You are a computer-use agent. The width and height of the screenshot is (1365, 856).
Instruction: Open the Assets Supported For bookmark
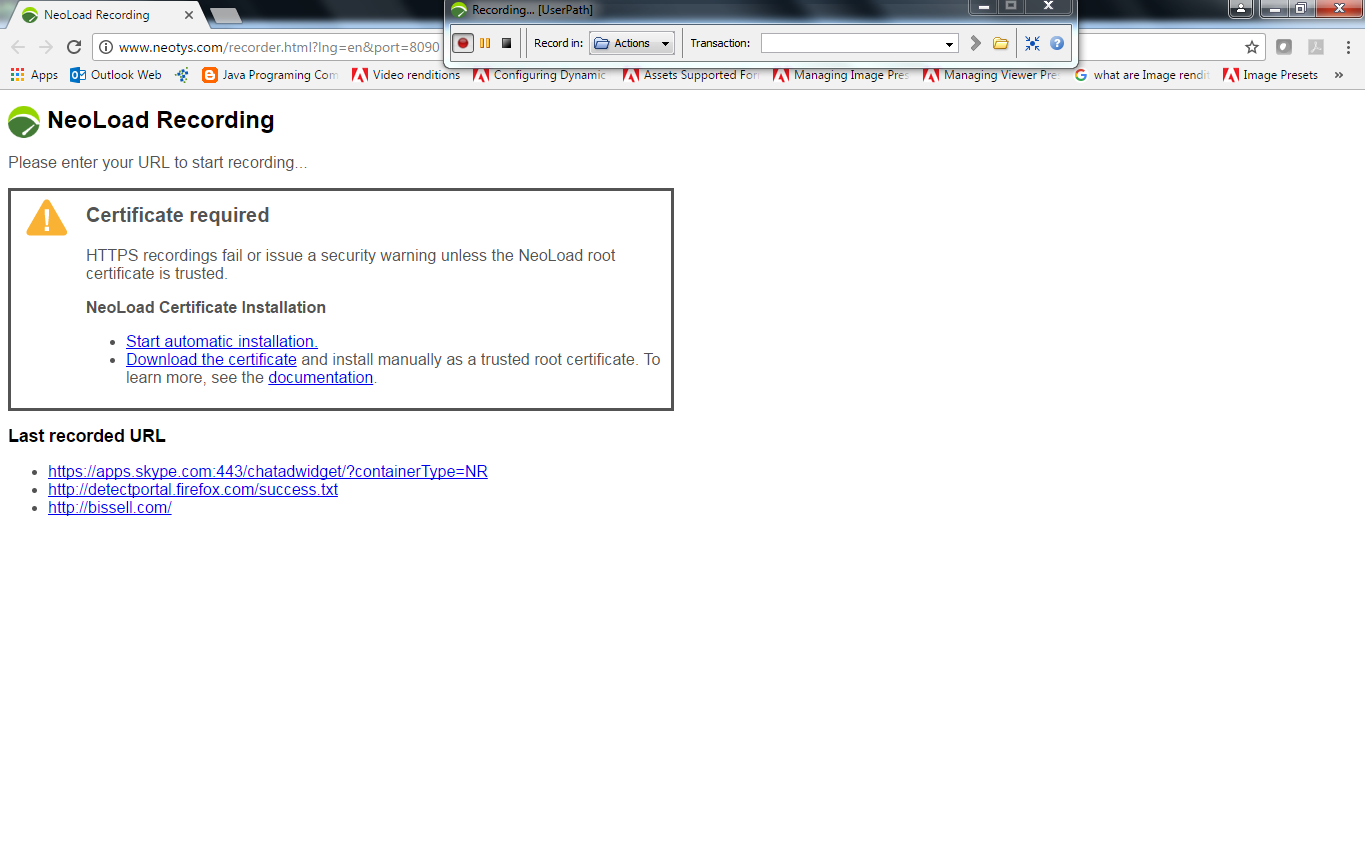pyautogui.click(x=691, y=75)
